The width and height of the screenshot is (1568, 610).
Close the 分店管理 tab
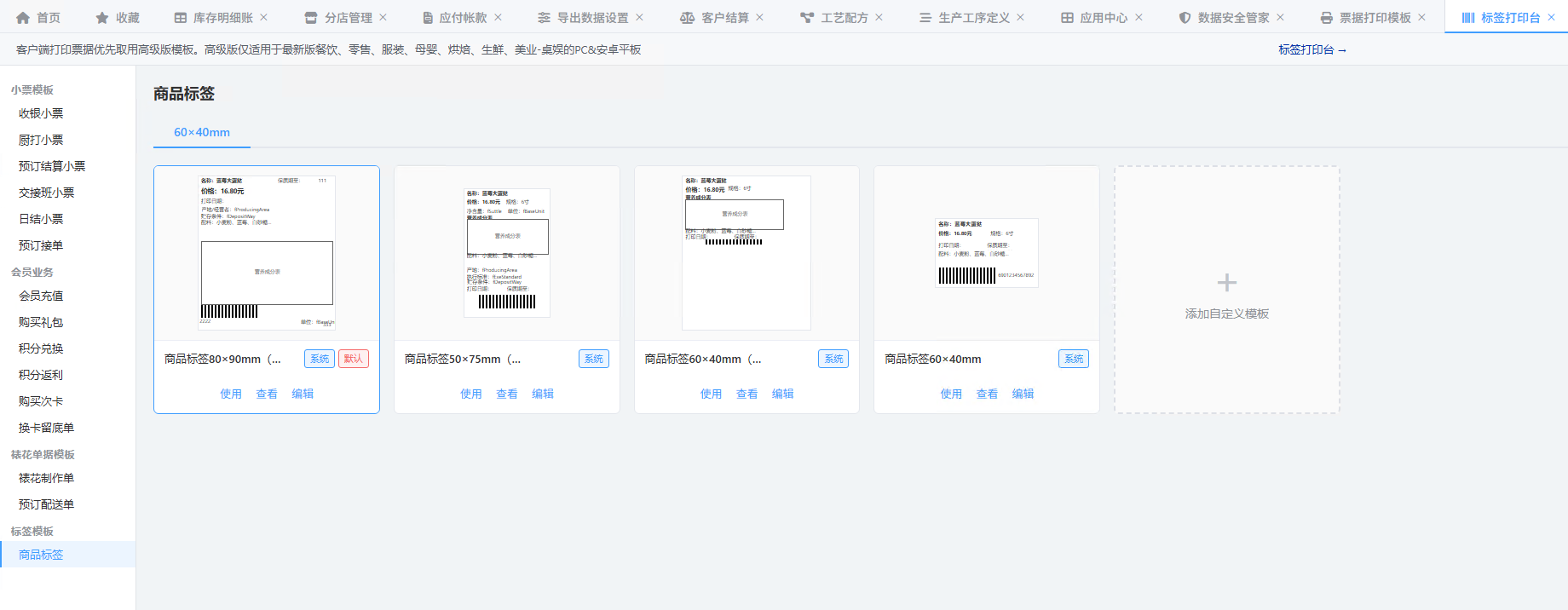coord(383,17)
